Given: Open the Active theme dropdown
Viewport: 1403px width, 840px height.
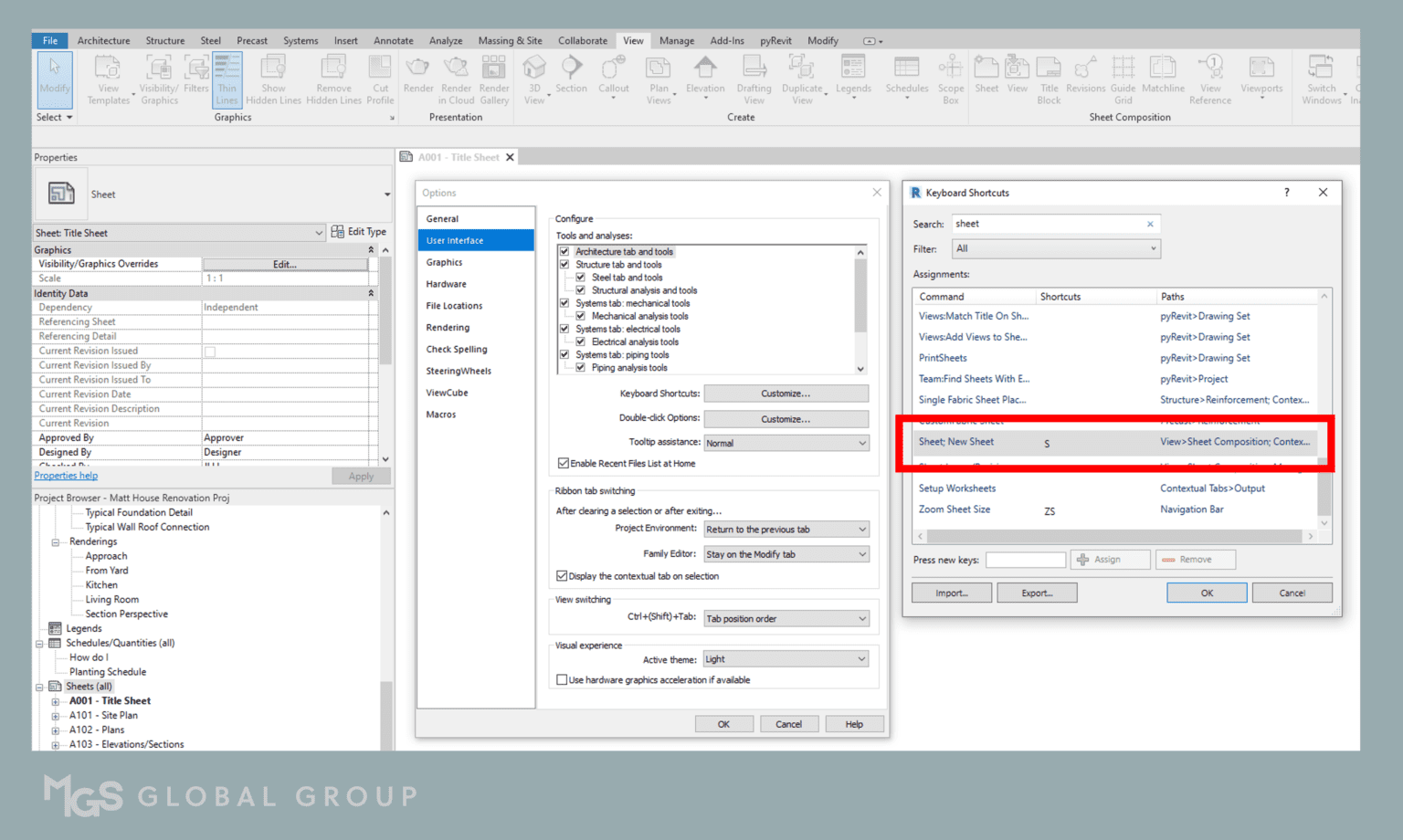Looking at the screenshot, I should (785, 658).
